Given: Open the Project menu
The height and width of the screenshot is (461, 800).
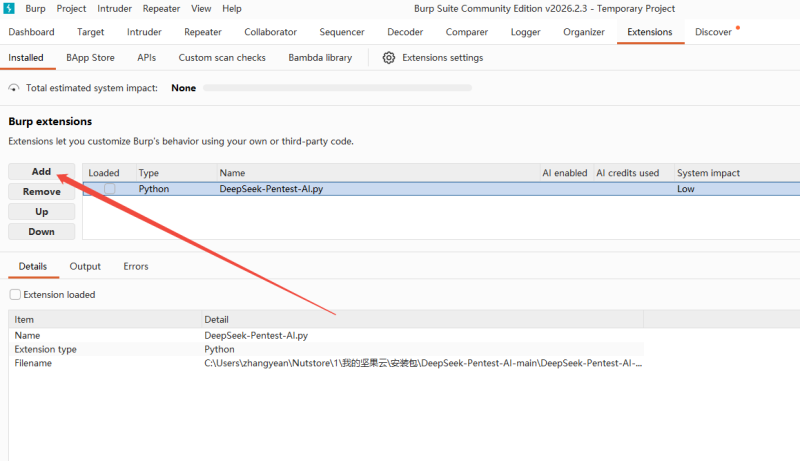Looking at the screenshot, I should (71, 8).
